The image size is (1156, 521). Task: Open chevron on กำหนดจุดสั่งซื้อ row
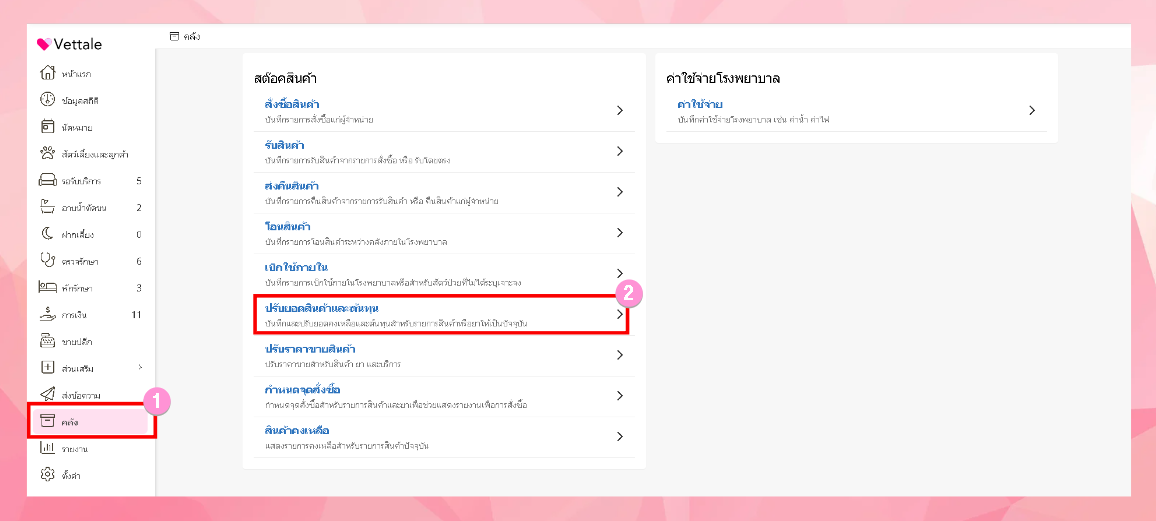620,396
